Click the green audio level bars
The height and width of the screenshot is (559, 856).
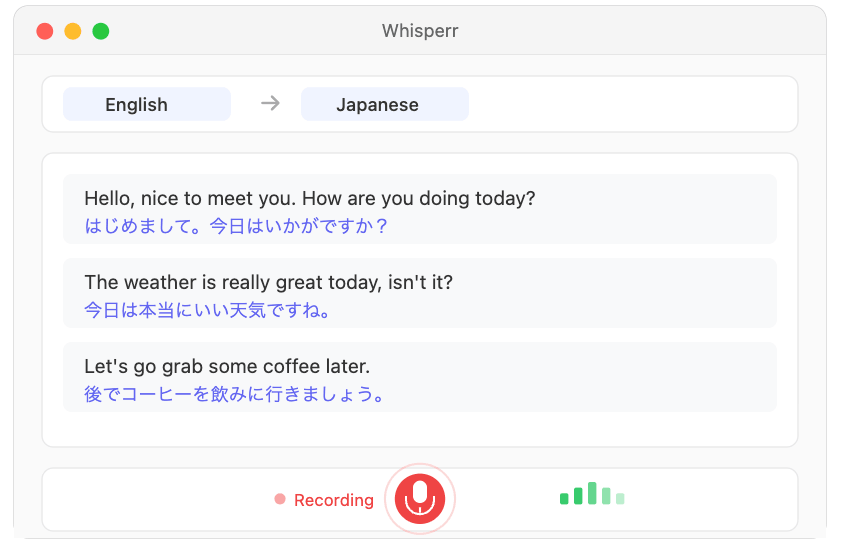tap(592, 493)
